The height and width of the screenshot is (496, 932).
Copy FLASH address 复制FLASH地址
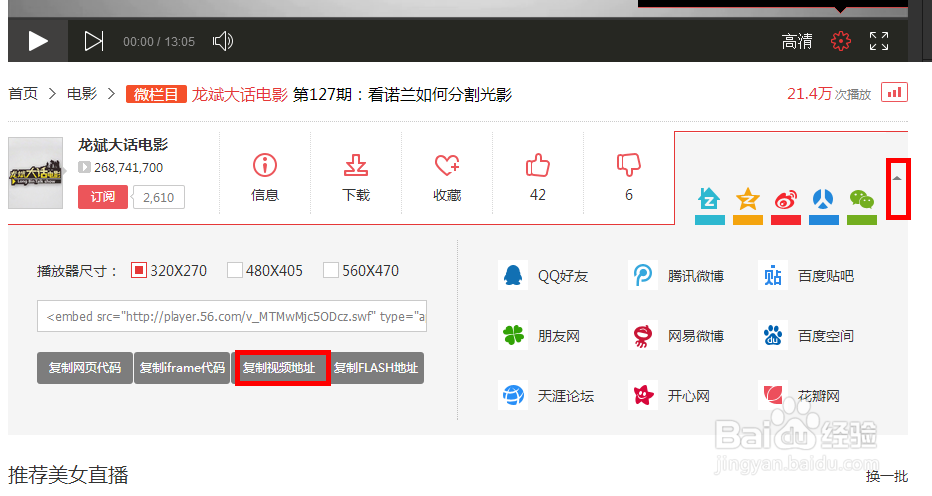pyautogui.click(x=376, y=368)
